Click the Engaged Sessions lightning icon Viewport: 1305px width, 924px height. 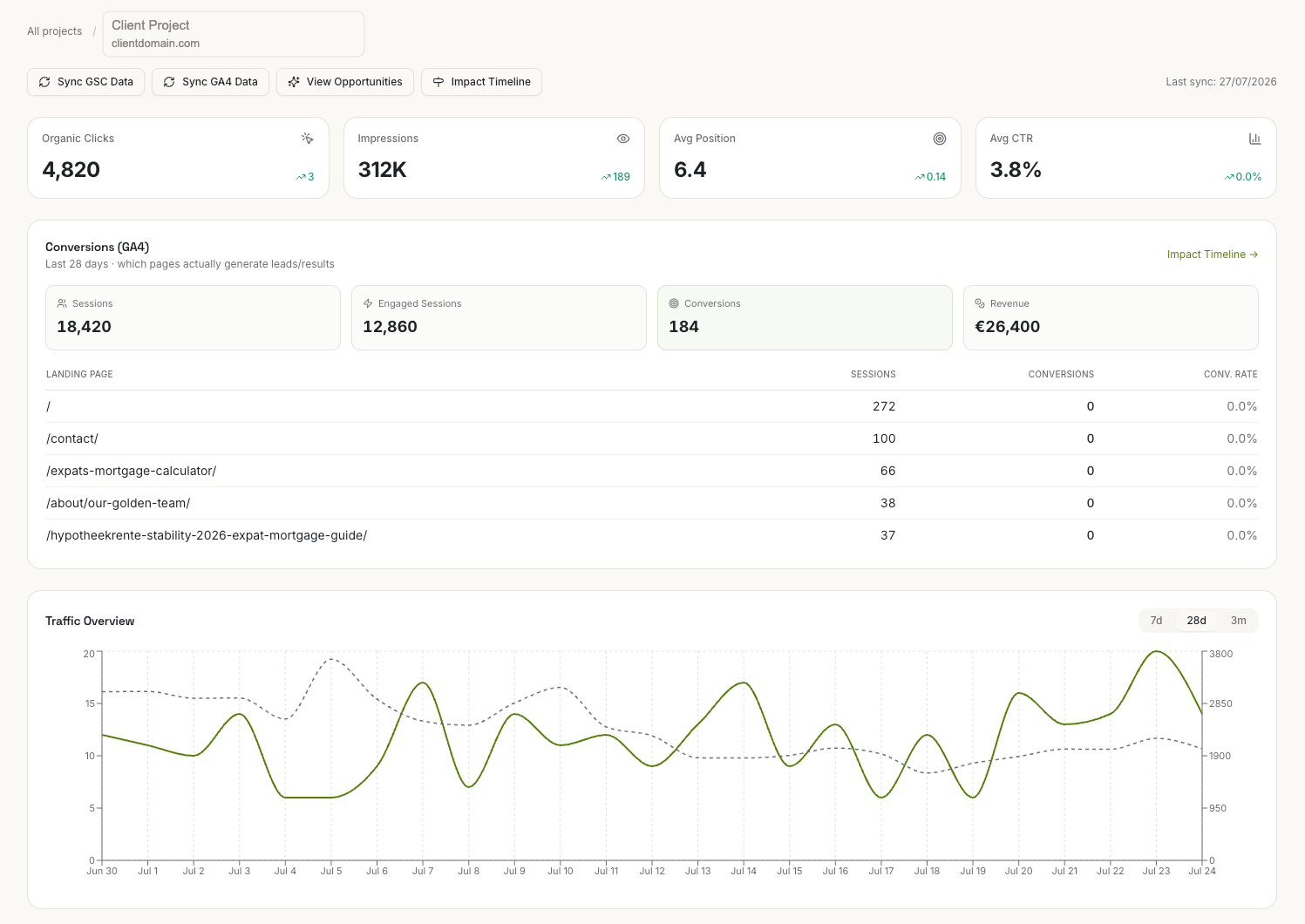pos(368,303)
